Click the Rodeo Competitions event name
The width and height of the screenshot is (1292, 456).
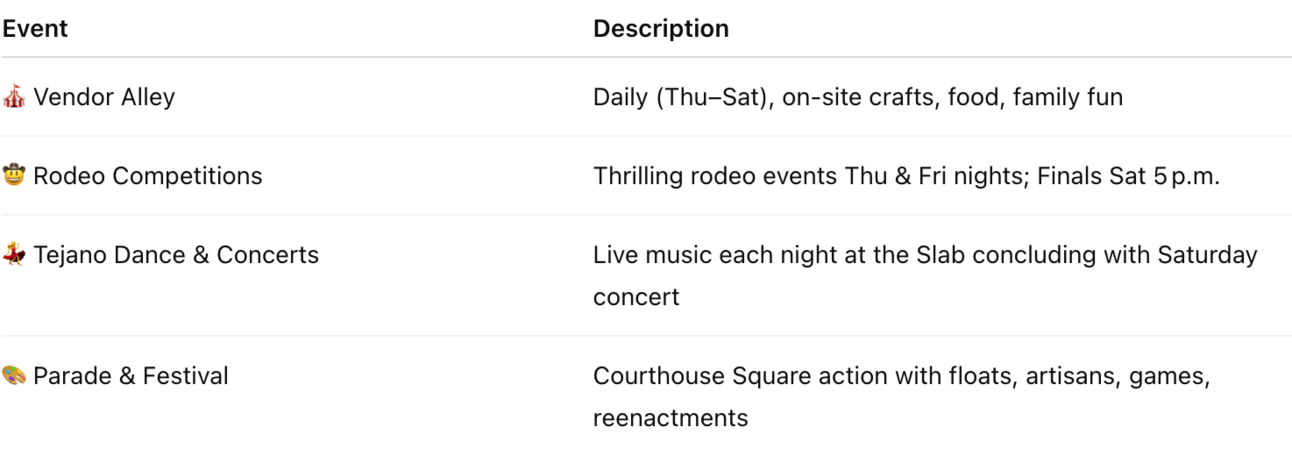148,176
